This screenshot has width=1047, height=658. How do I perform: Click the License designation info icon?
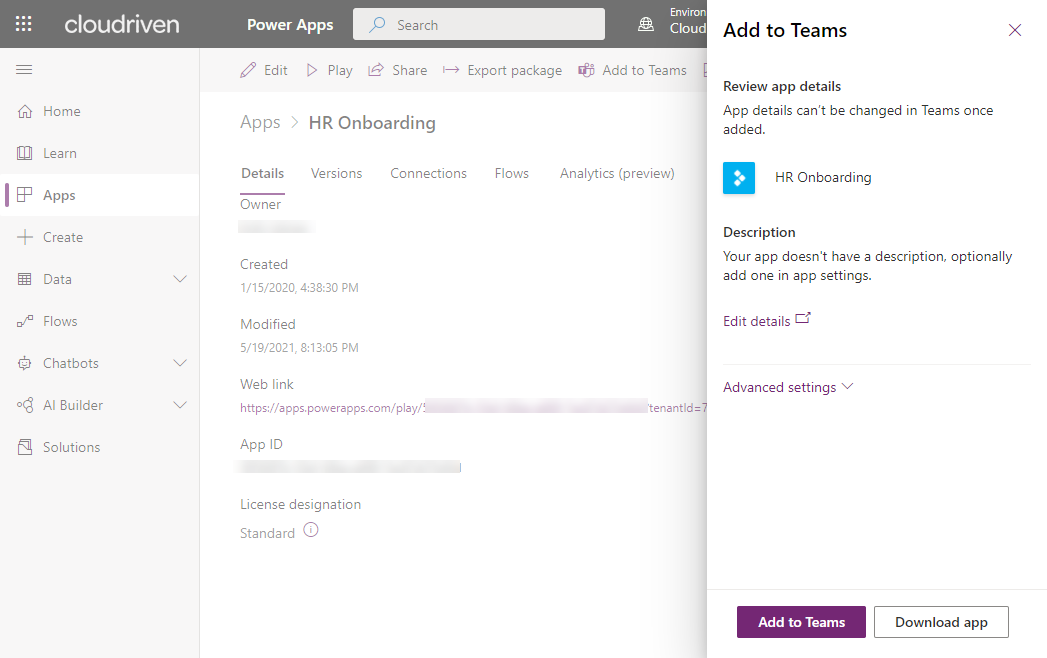click(311, 531)
